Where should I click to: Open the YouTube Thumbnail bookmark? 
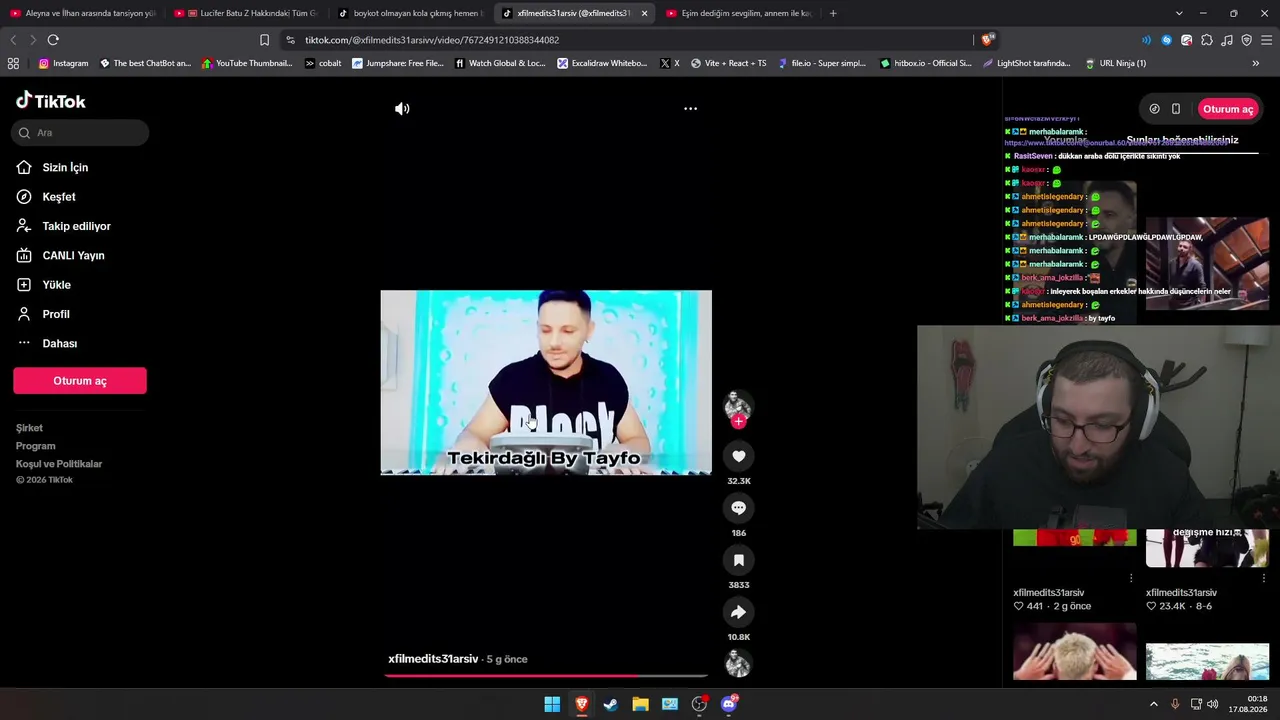coord(247,63)
